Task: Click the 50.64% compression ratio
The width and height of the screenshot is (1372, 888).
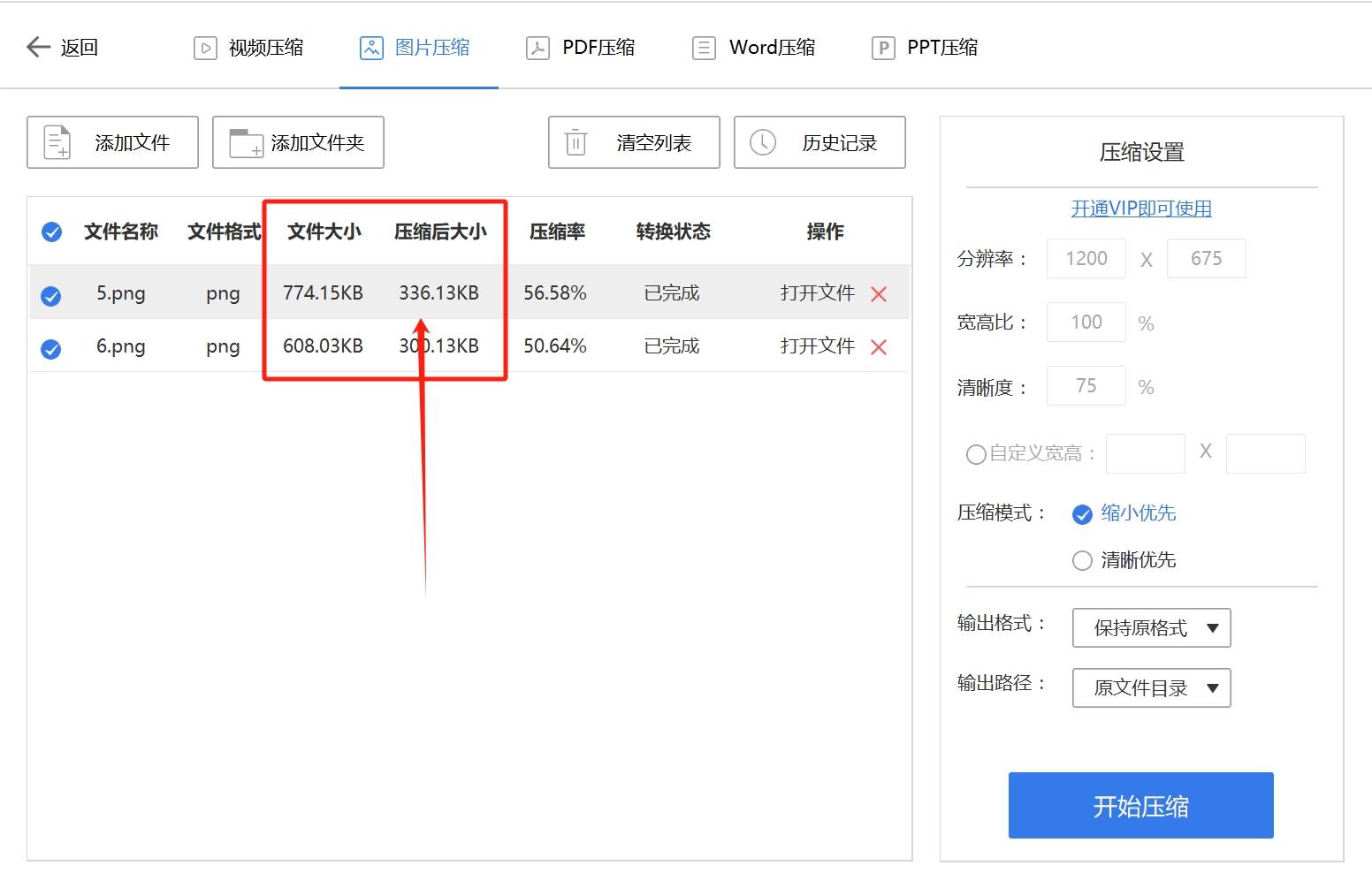Action: coord(555,346)
